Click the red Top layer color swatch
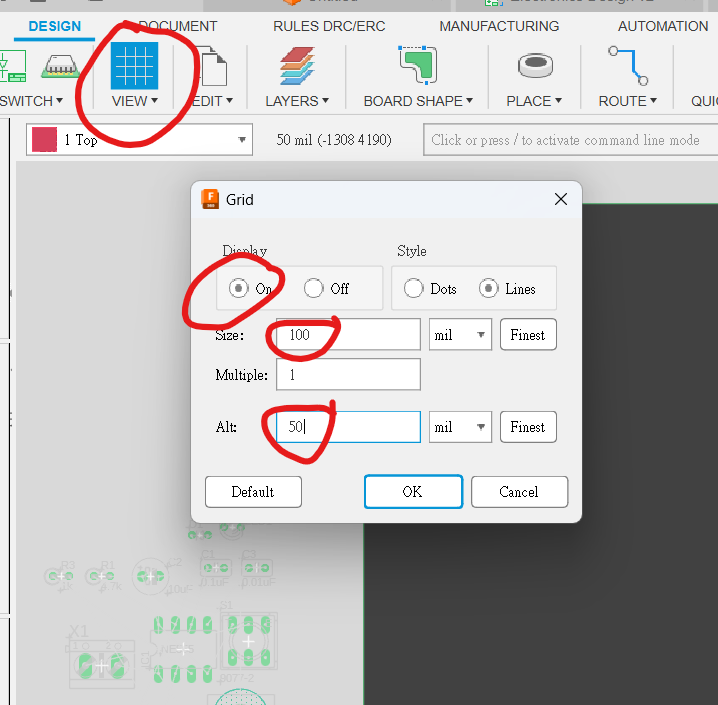 tap(44, 140)
